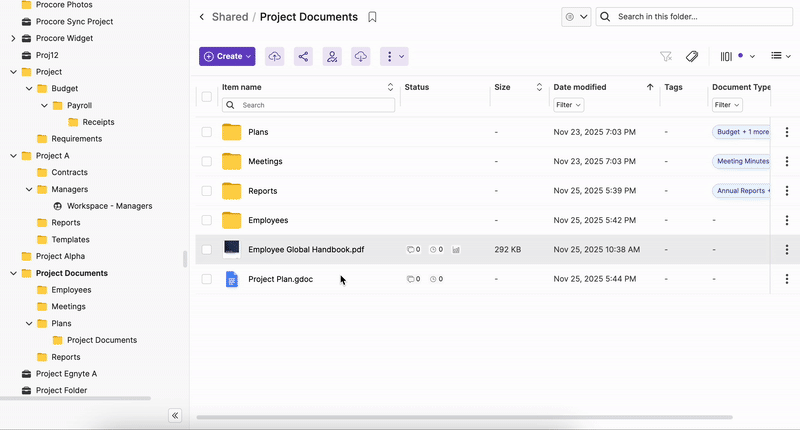Image resolution: width=800 pixels, height=430 pixels.
Task: Click the Workspace - Managers icon in tree
Action: click(x=58, y=206)
